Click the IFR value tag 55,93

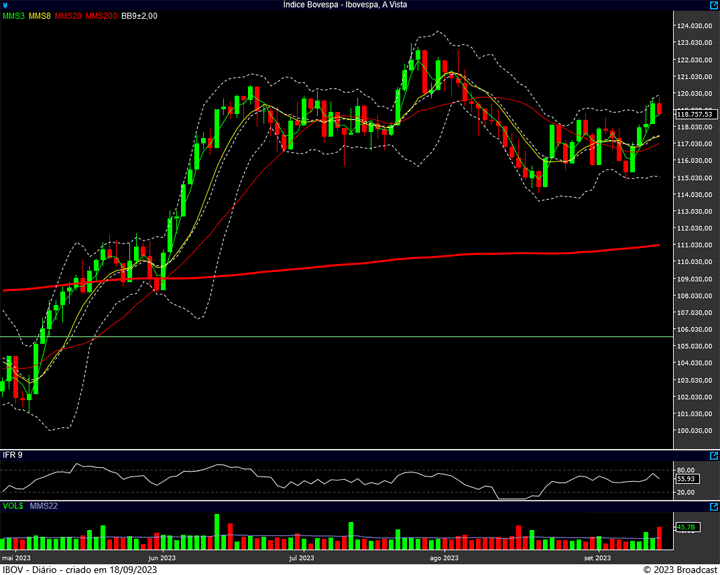point(685,480)
